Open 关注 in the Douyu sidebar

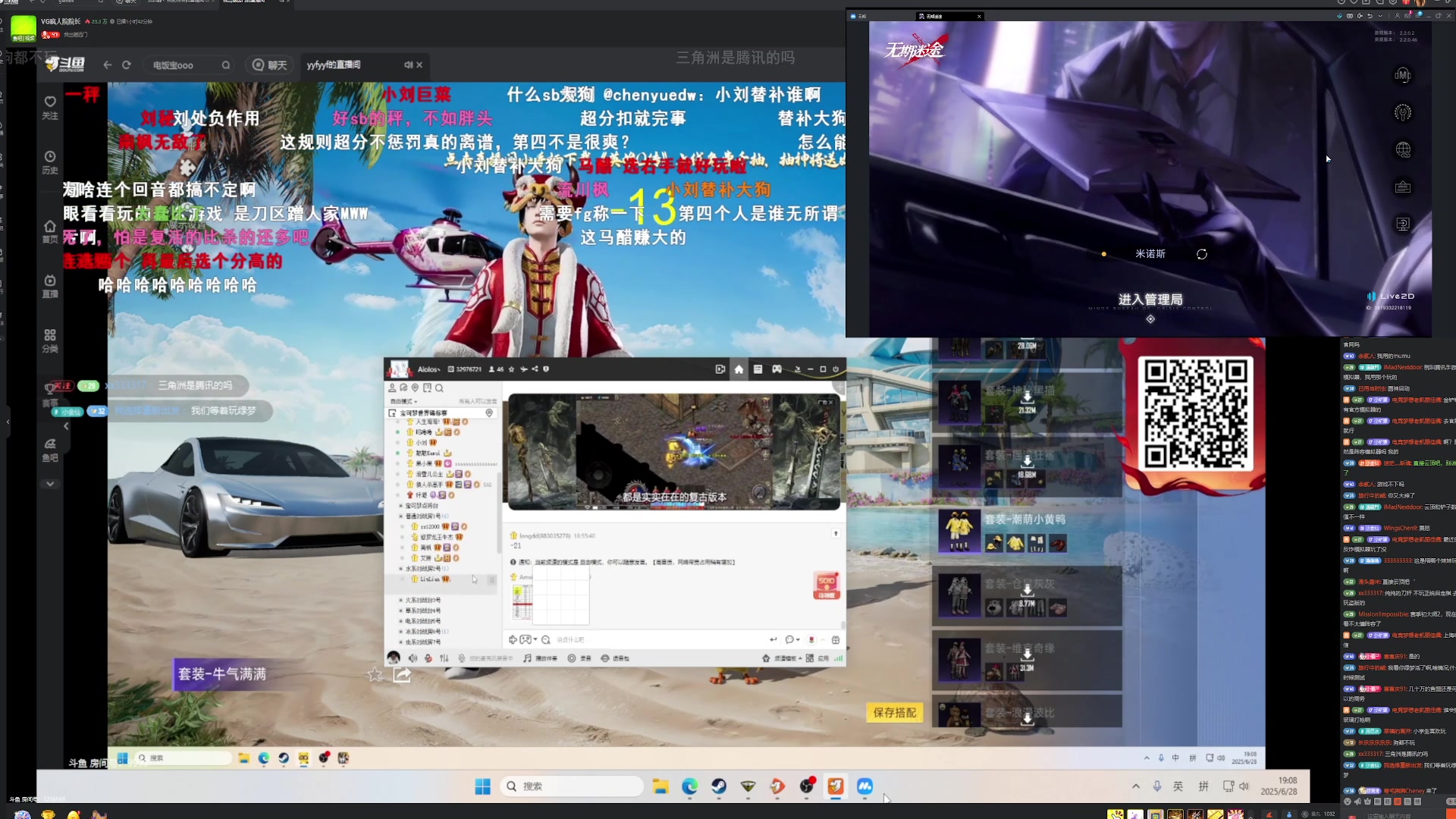(50, 108)
